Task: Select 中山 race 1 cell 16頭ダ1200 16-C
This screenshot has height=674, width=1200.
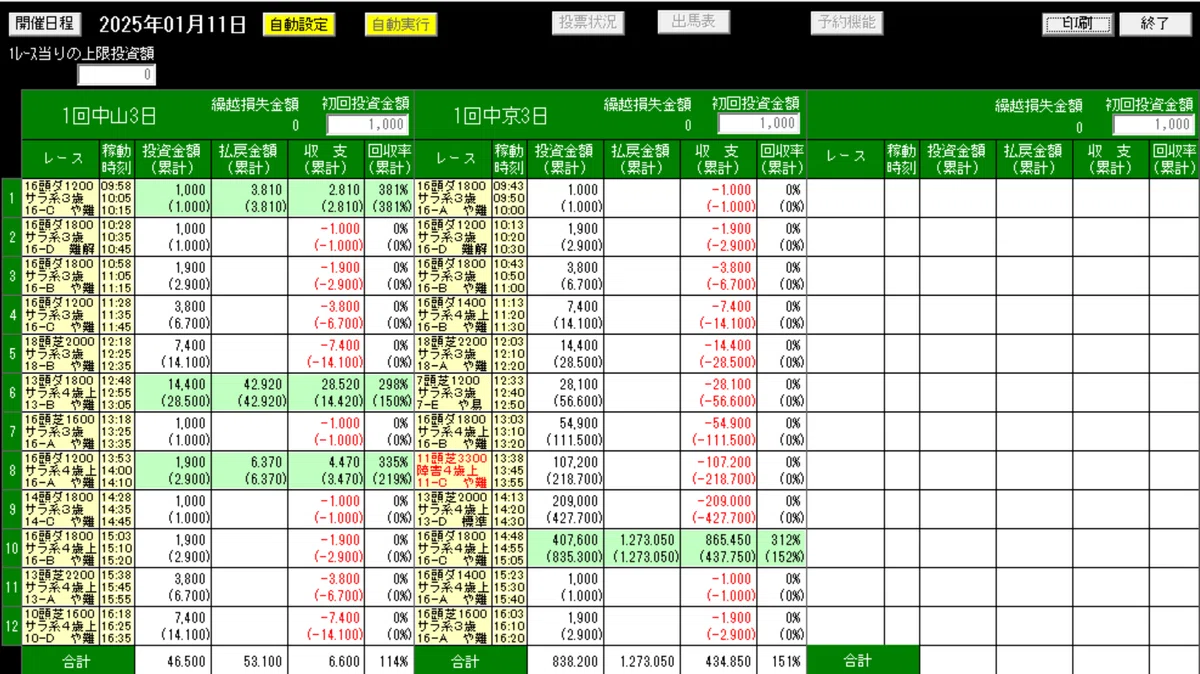Action: click(60, 198)
